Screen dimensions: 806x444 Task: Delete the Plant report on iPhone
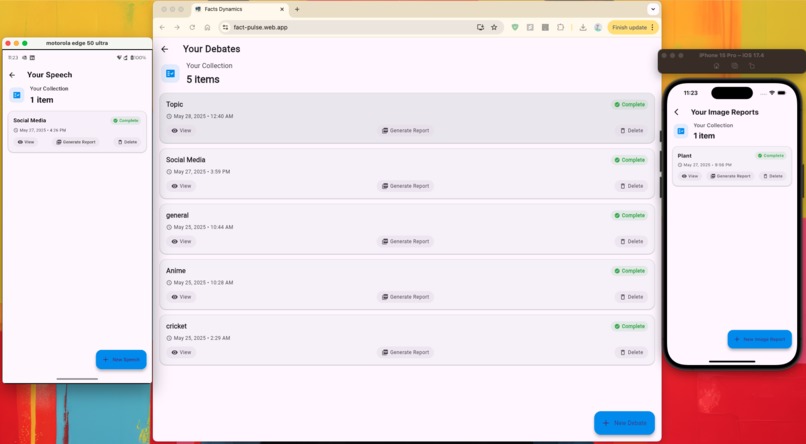[773, 176]
